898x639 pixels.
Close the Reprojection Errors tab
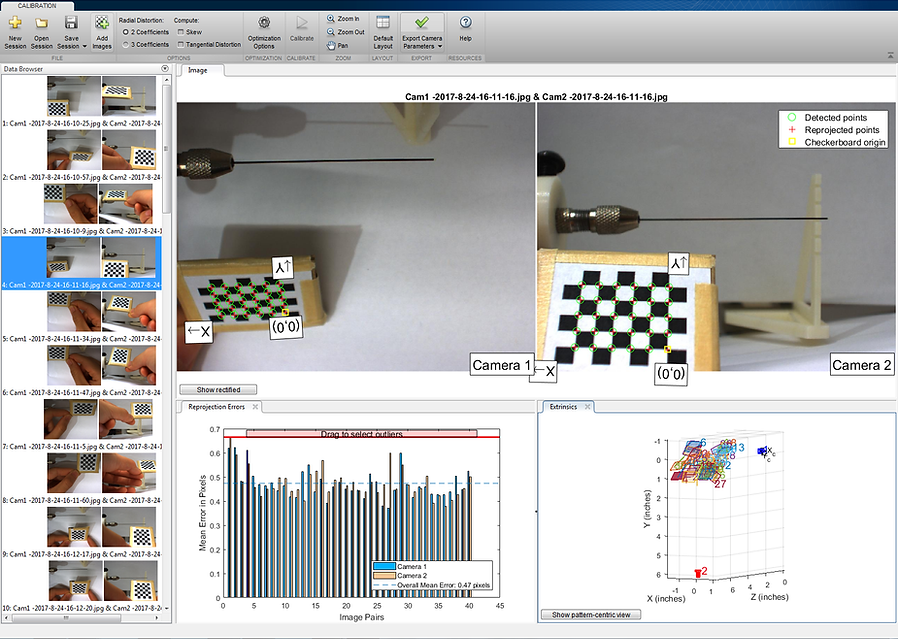pyautogui.click(x=255, y=407)
